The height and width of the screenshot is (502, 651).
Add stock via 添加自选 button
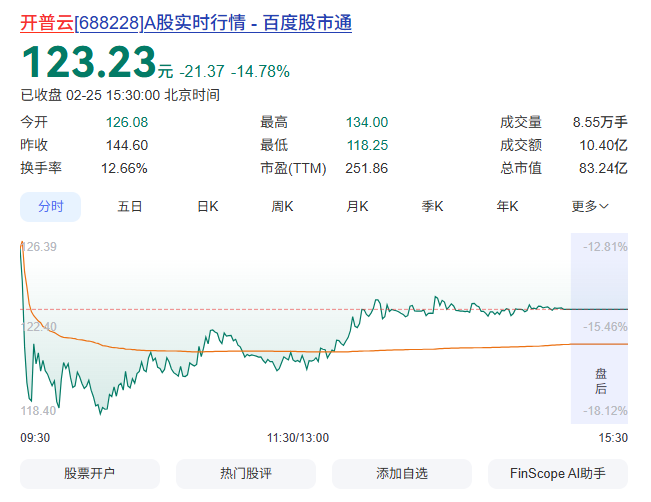point(402,473)
